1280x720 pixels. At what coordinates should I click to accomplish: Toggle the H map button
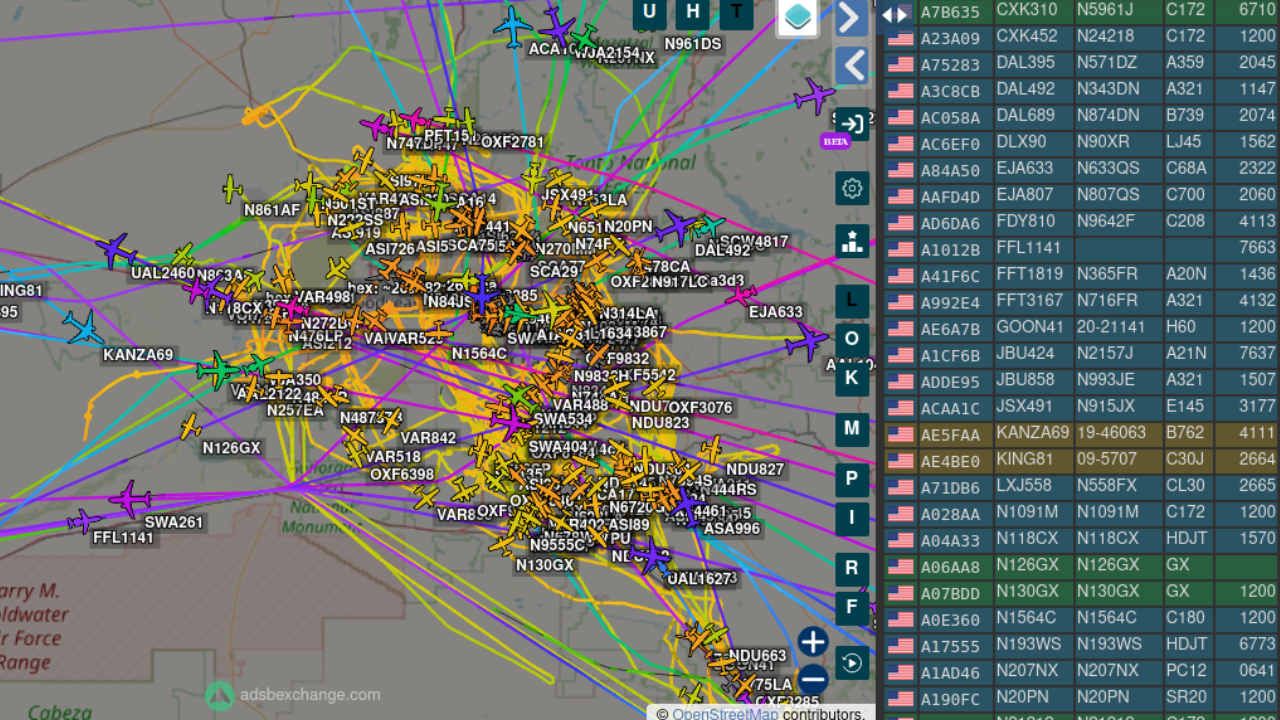[x=693, y=12]
